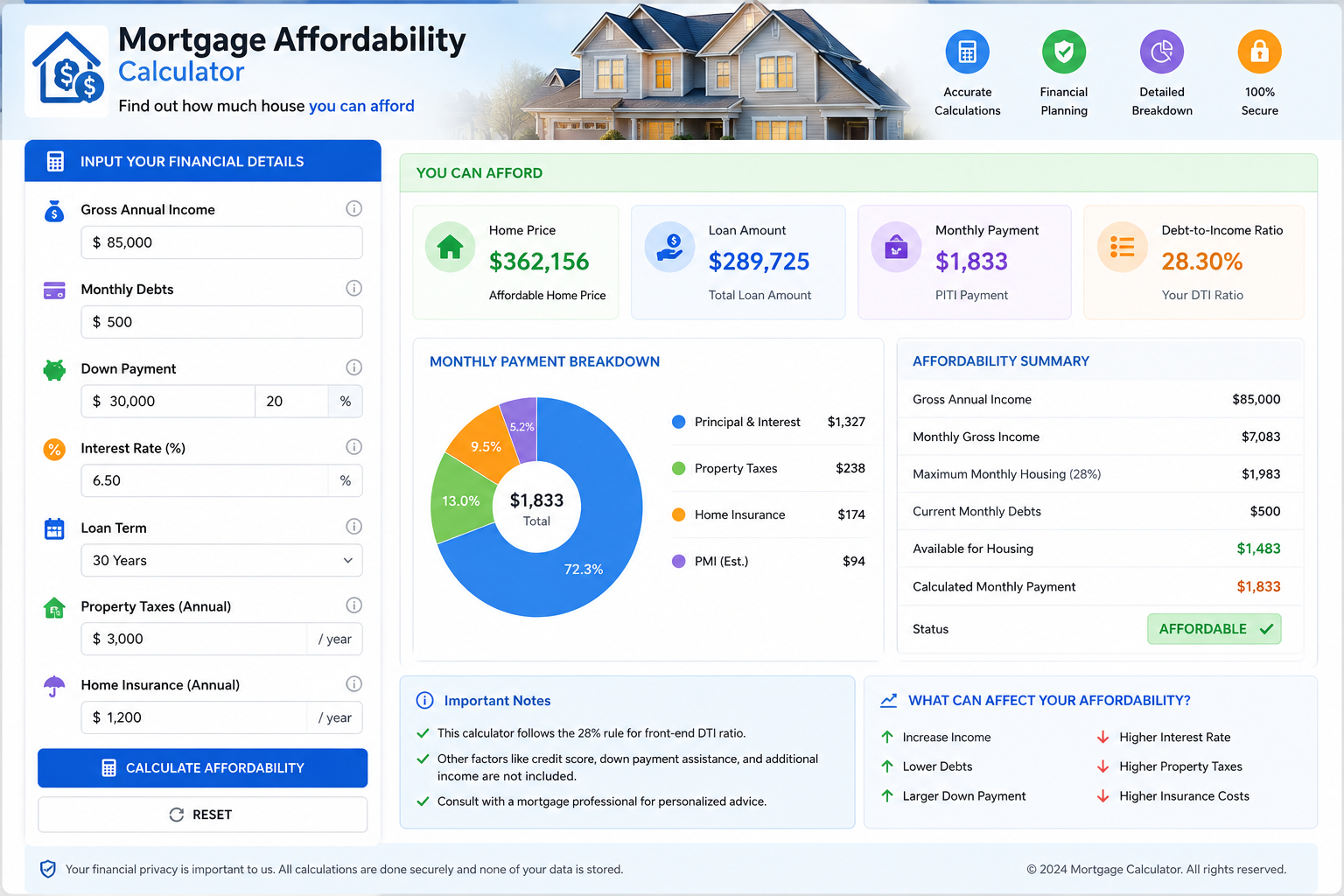Click the orange percent icon beside Interest Rate
1344x896 pixels.
[54, 450]
